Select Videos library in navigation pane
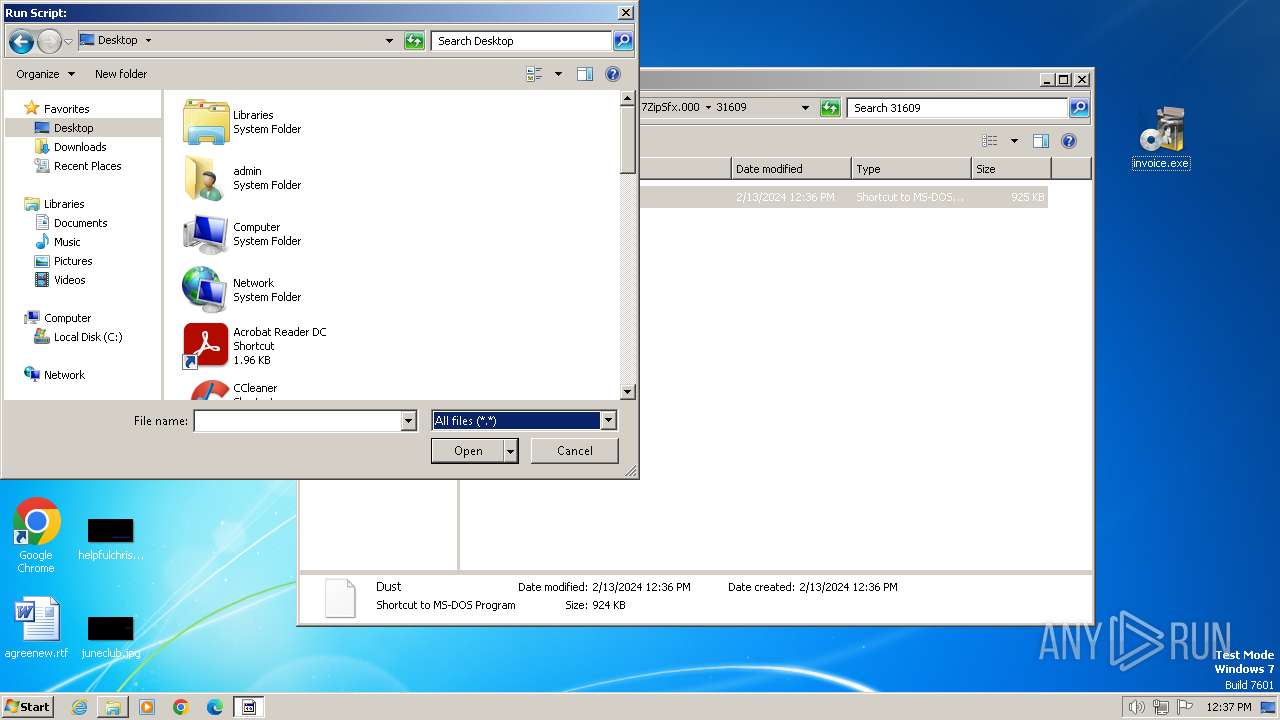1280x720 pixels. (x=69, y=280)
